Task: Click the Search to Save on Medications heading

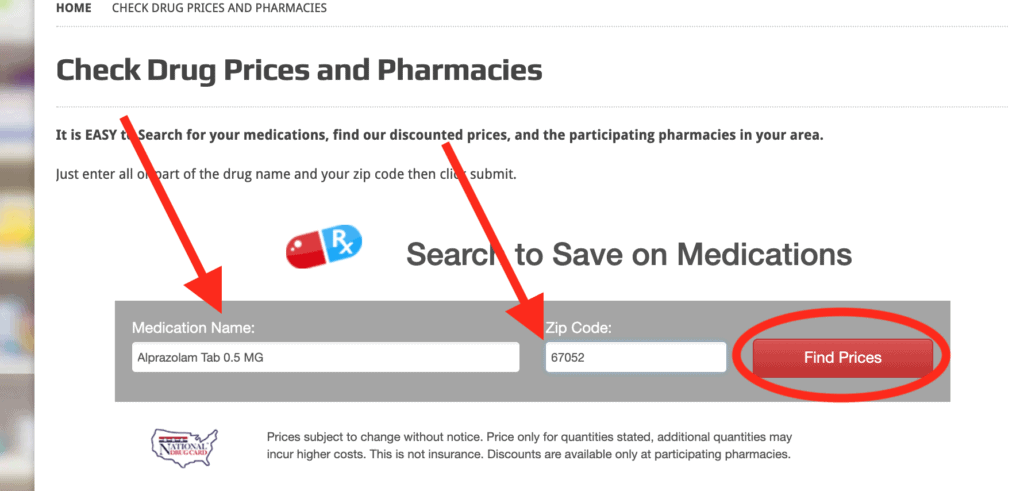Action: [628, 254]
